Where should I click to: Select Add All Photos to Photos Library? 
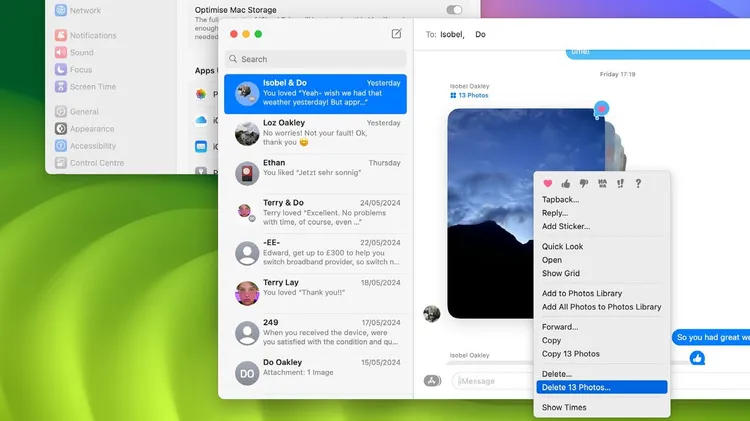click(x=602, y=307)
